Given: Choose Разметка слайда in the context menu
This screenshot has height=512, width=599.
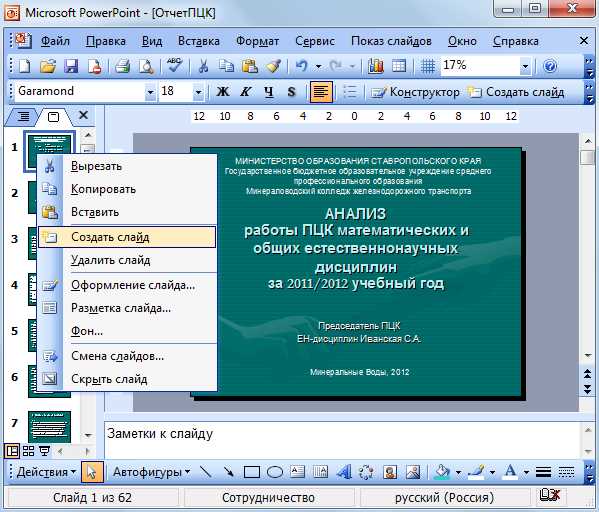Looking at the screenshot, I should 127,308.
